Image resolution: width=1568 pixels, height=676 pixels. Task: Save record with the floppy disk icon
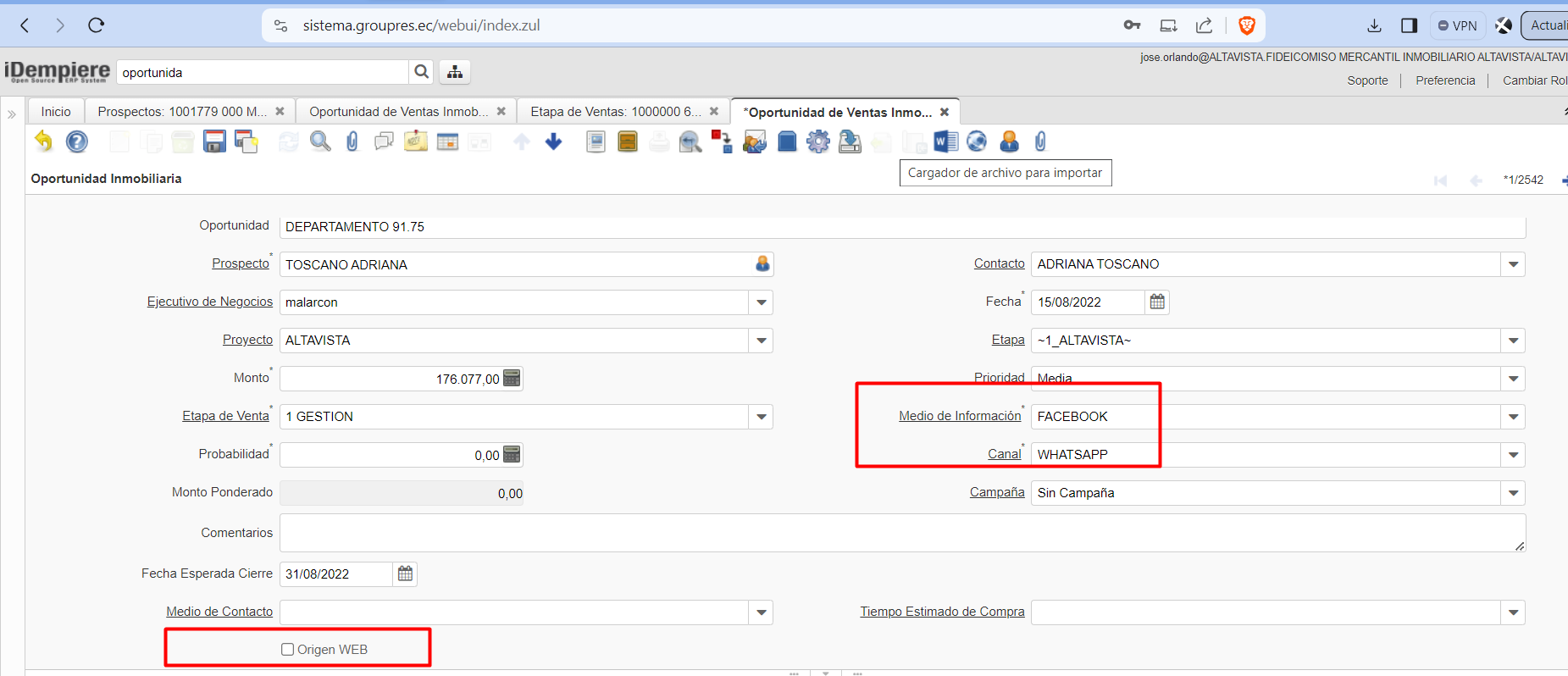[214, 141]
